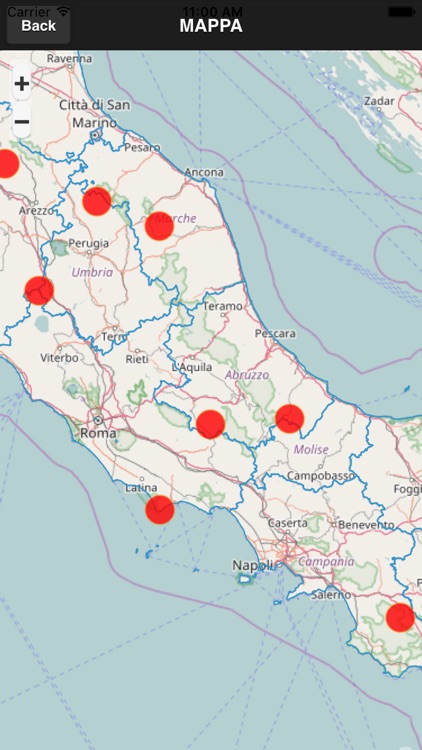This screenshot has height=750, width=422.
Task: Click the Rieti city label
Action: coord(136,359)
